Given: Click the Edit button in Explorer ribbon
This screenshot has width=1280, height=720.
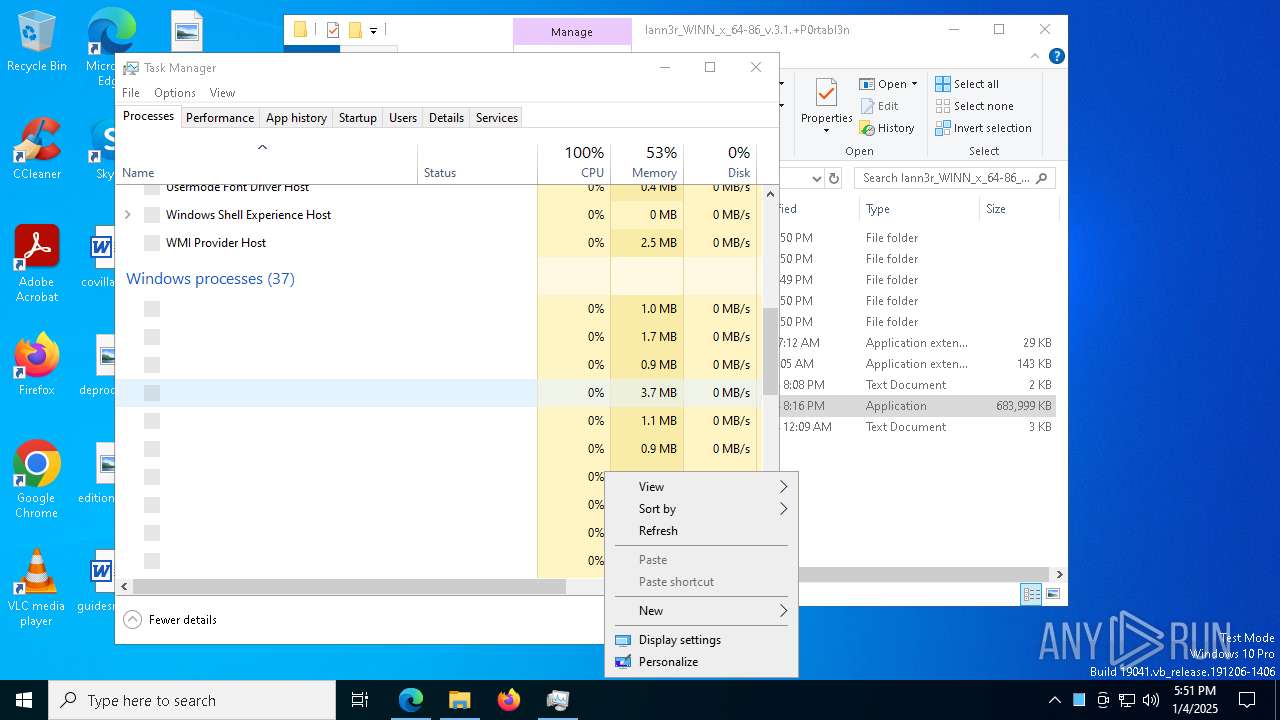Looking at the screenshot, I should click(x=879, y=106).
